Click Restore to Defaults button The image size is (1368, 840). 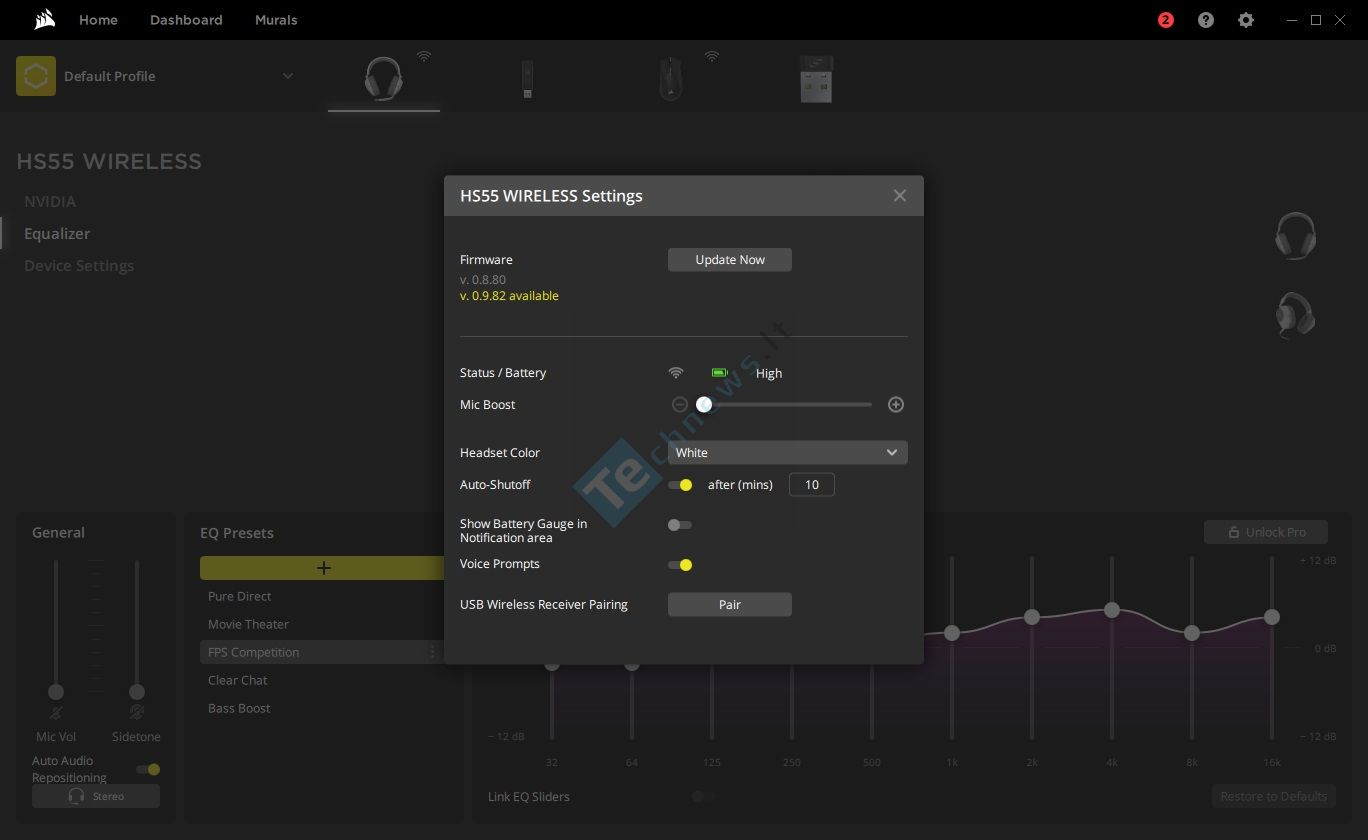(x=1274, y=797)
